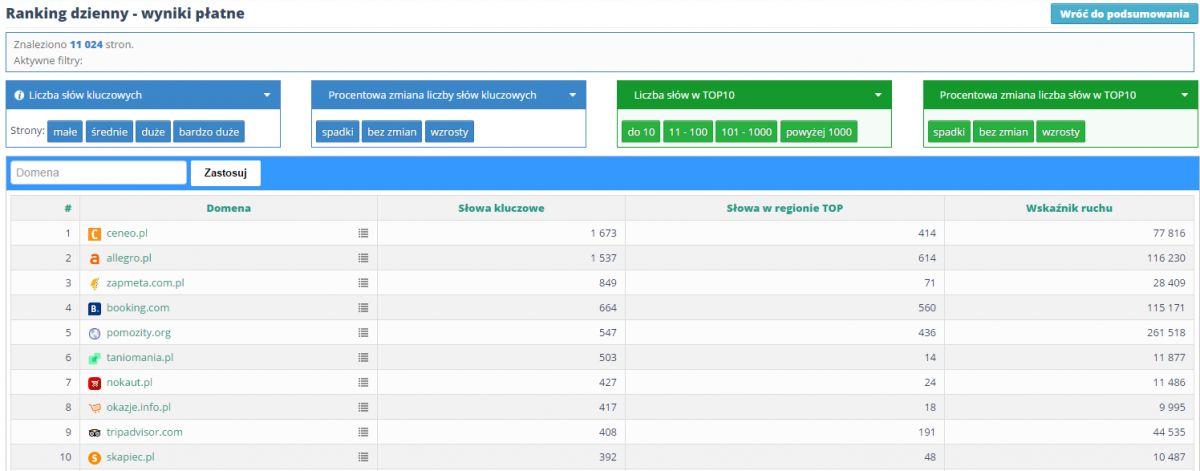This screenshot has height=471, width=1200.
Task: Open the list icon for pomozity.org
Action: point(363,333)
